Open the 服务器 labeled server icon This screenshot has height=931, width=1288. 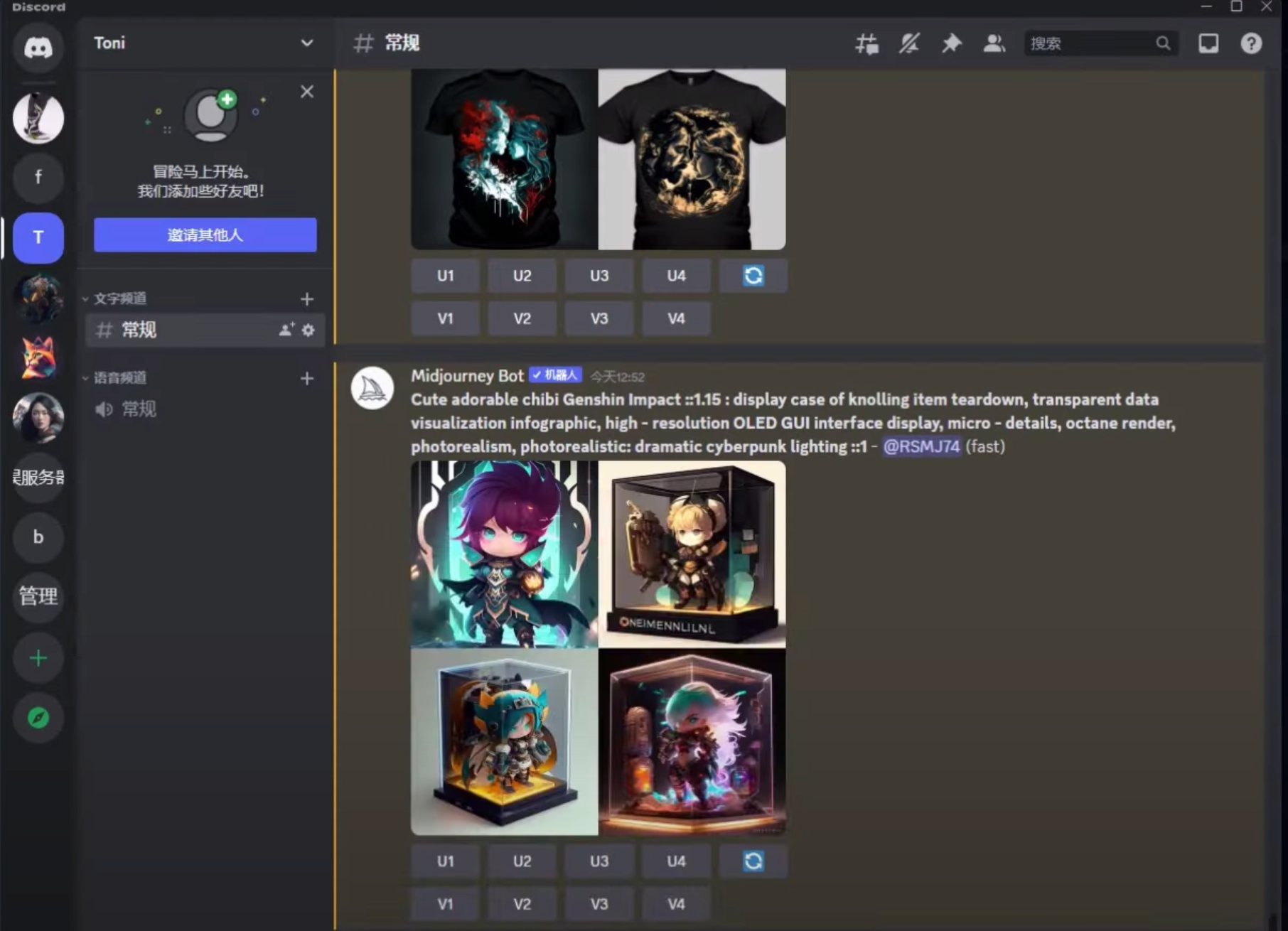coord(38,477)
